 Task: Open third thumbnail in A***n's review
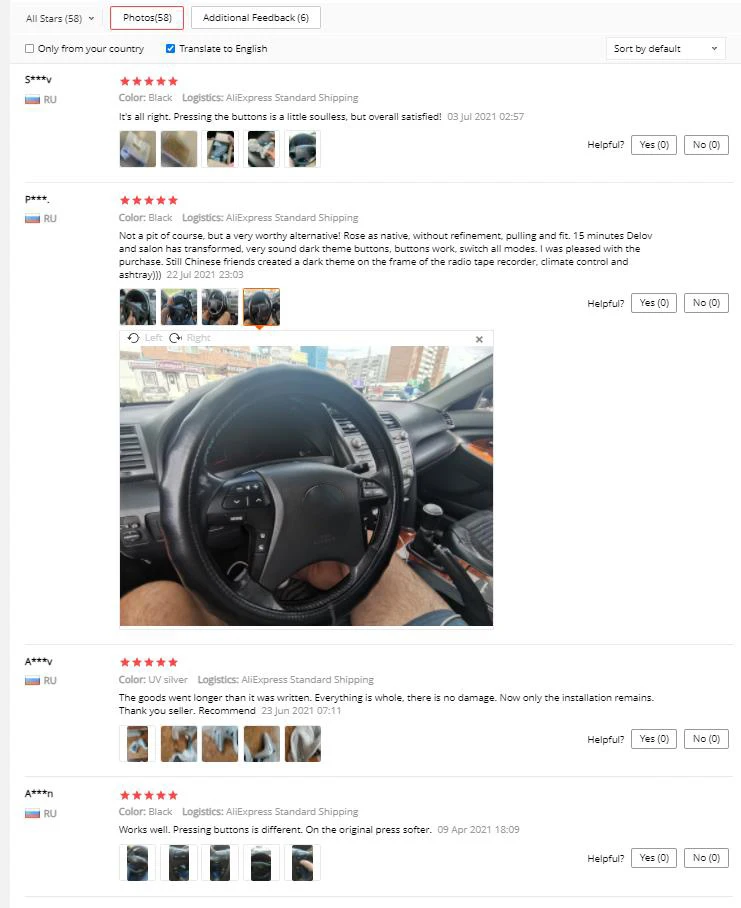[220, 862]
